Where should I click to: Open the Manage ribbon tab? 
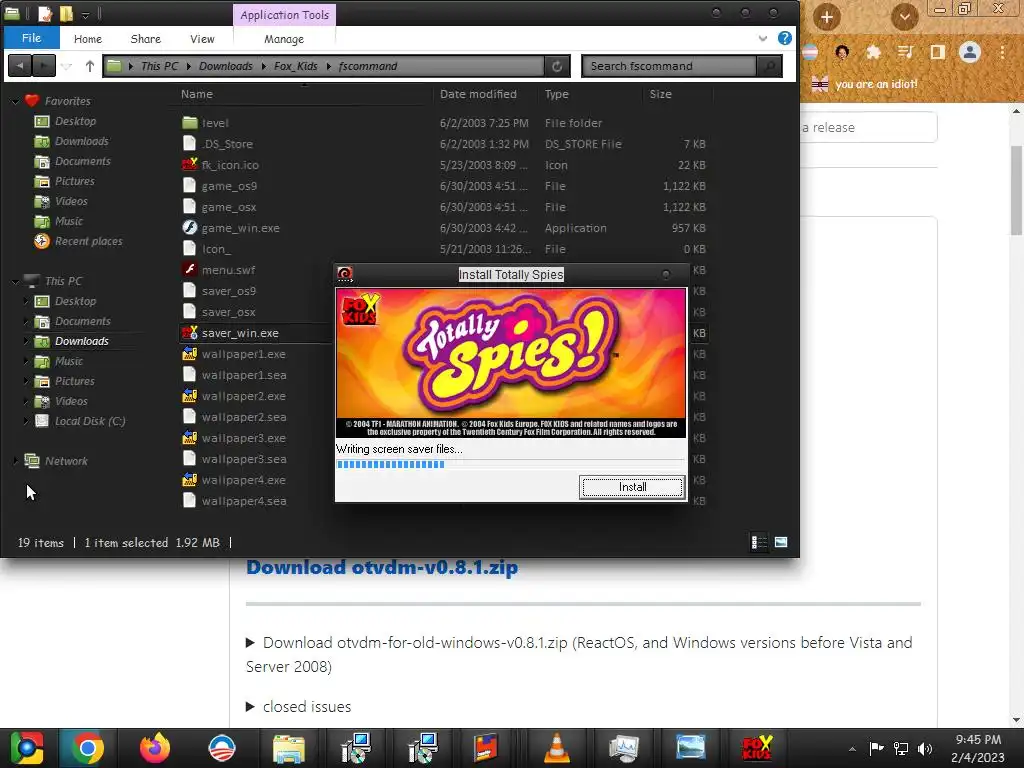tap(283, 39)
